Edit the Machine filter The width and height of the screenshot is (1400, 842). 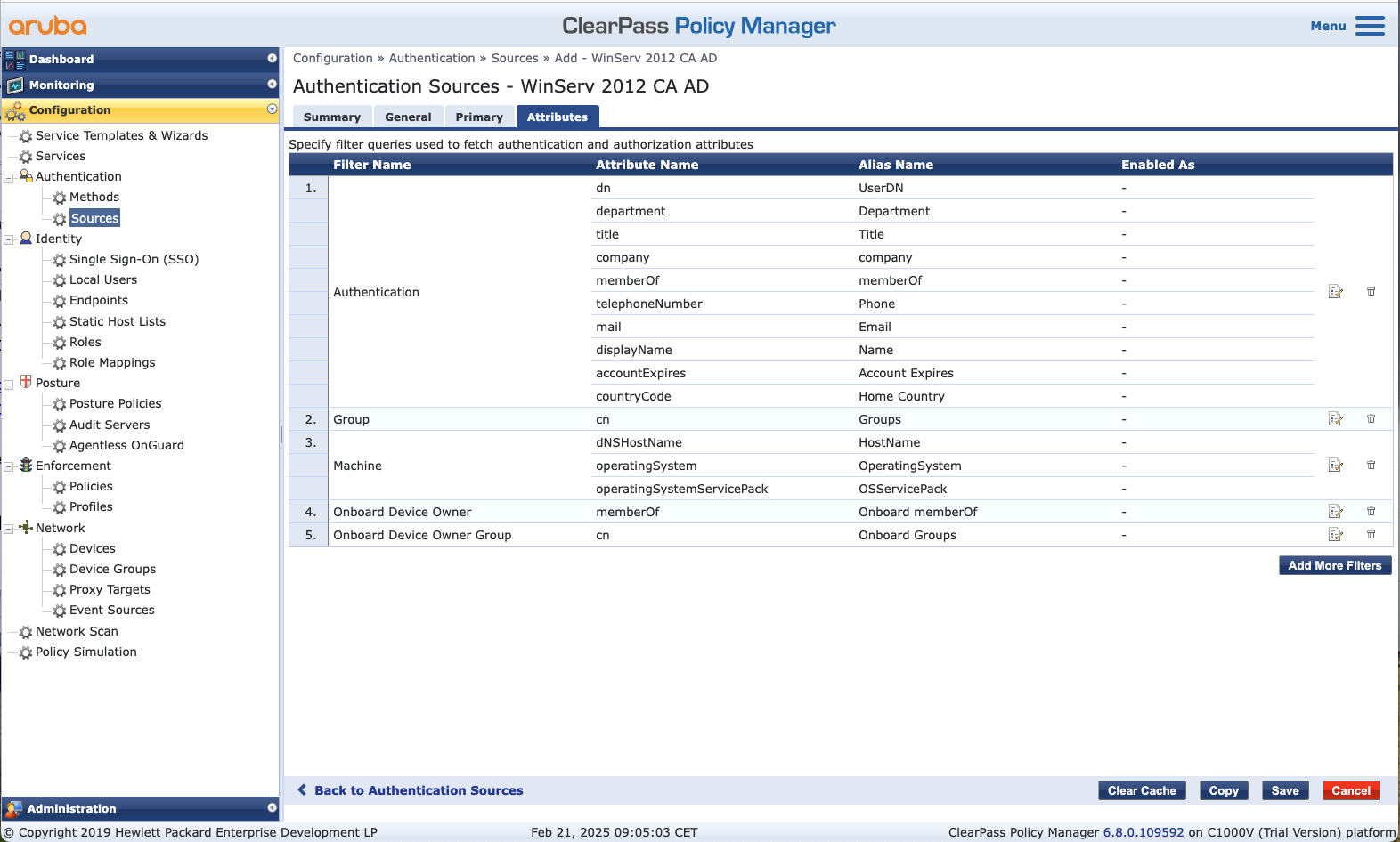(1335, 466)
